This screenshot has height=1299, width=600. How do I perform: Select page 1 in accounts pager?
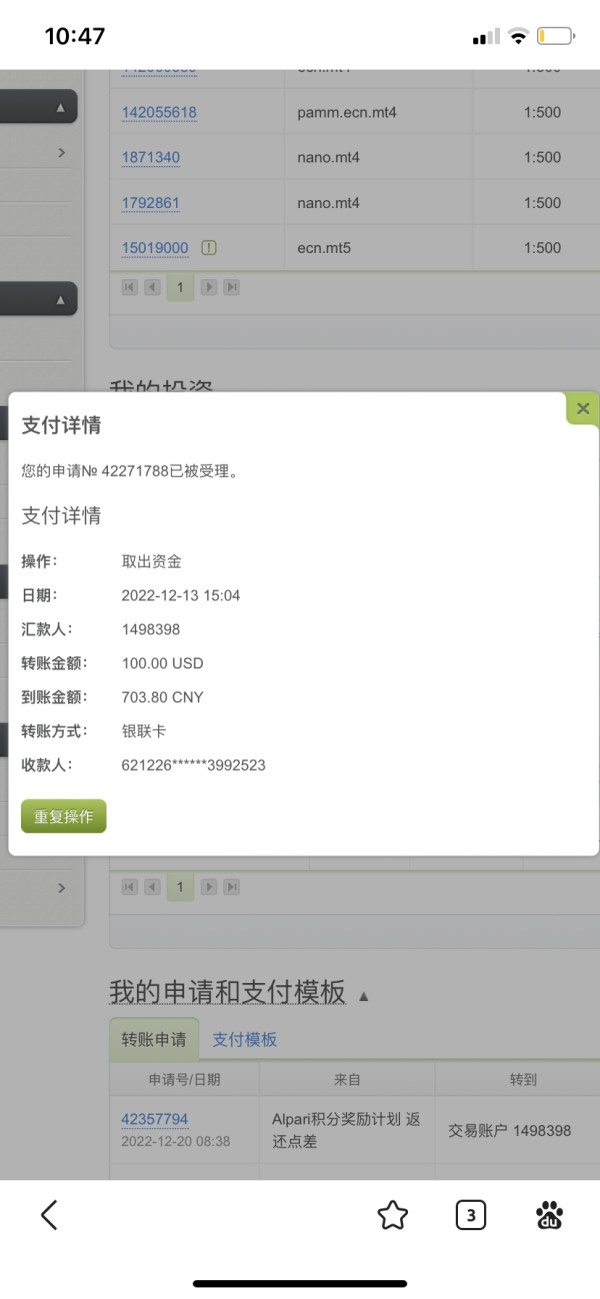(x=180, y=287)
